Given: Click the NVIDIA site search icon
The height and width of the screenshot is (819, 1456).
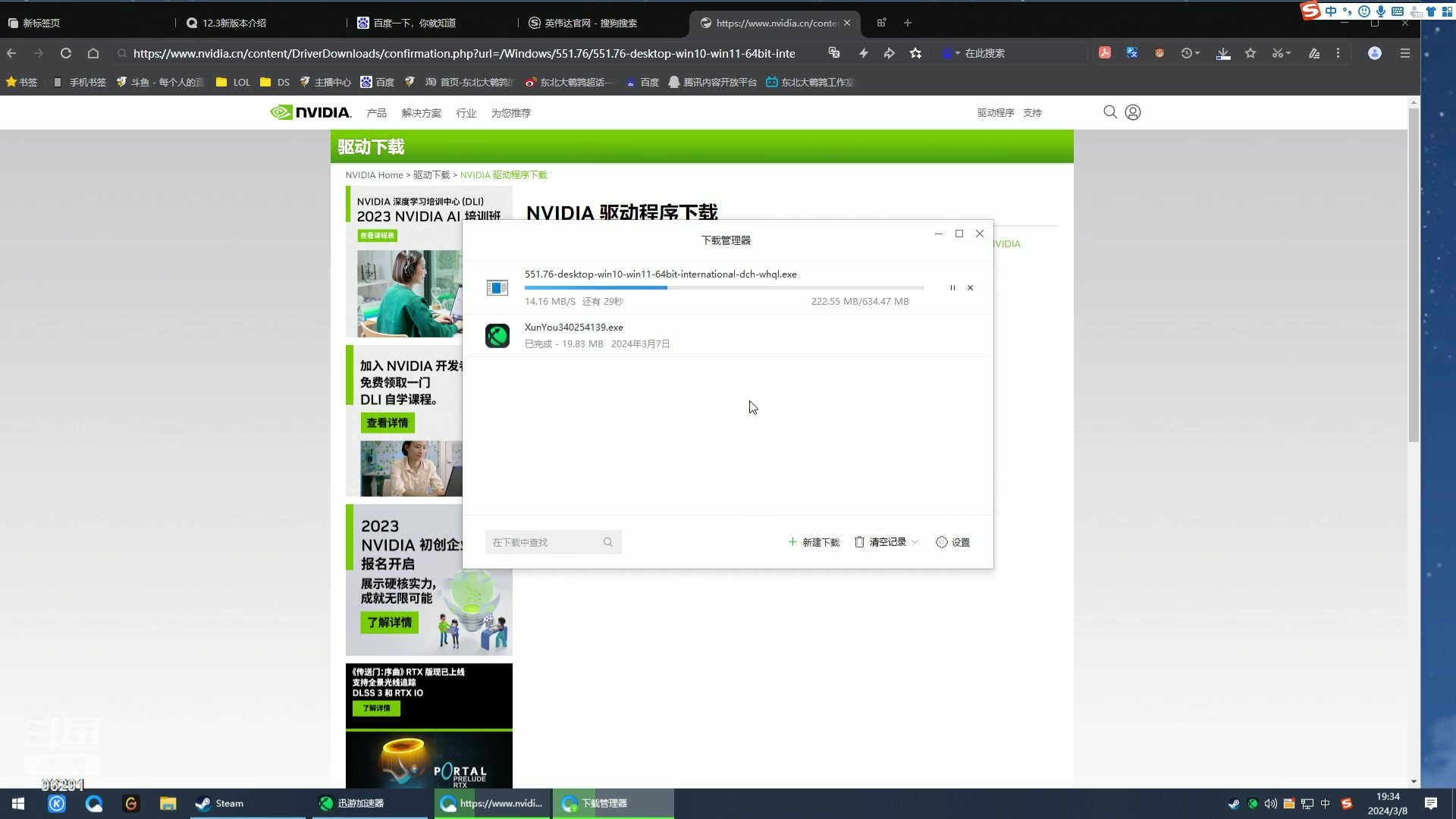Looking at the screenshot, I should [1110, 112].
